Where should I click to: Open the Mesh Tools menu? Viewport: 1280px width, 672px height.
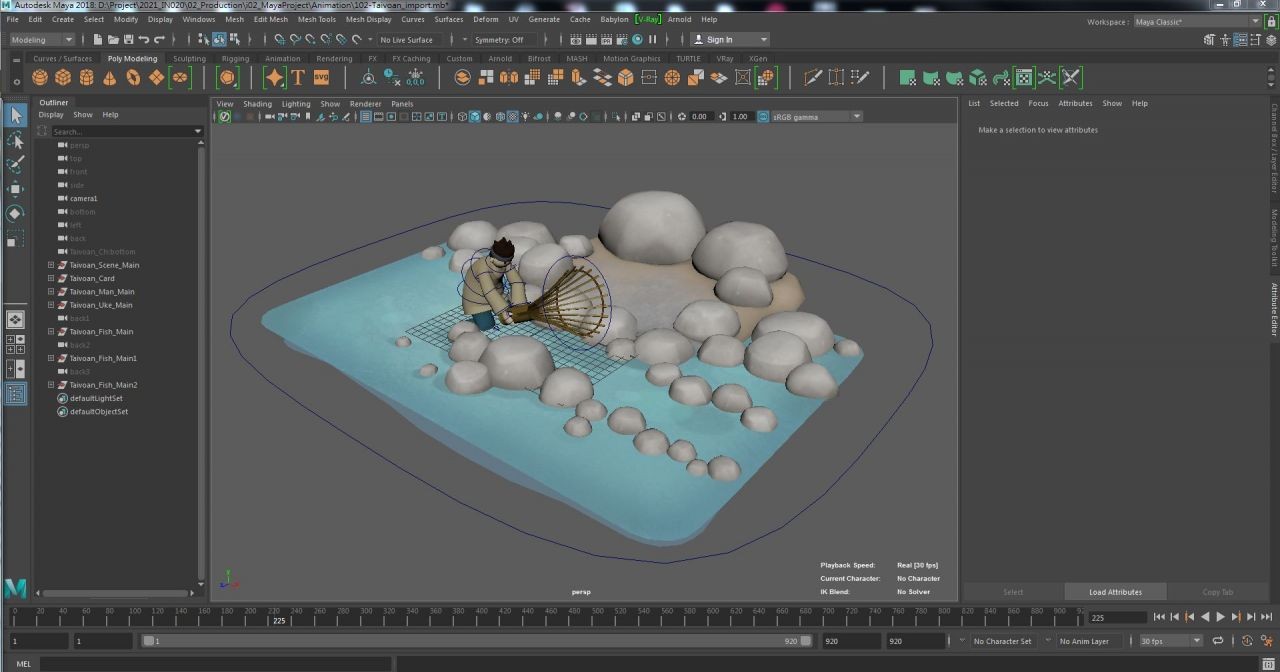pos(316,19)
